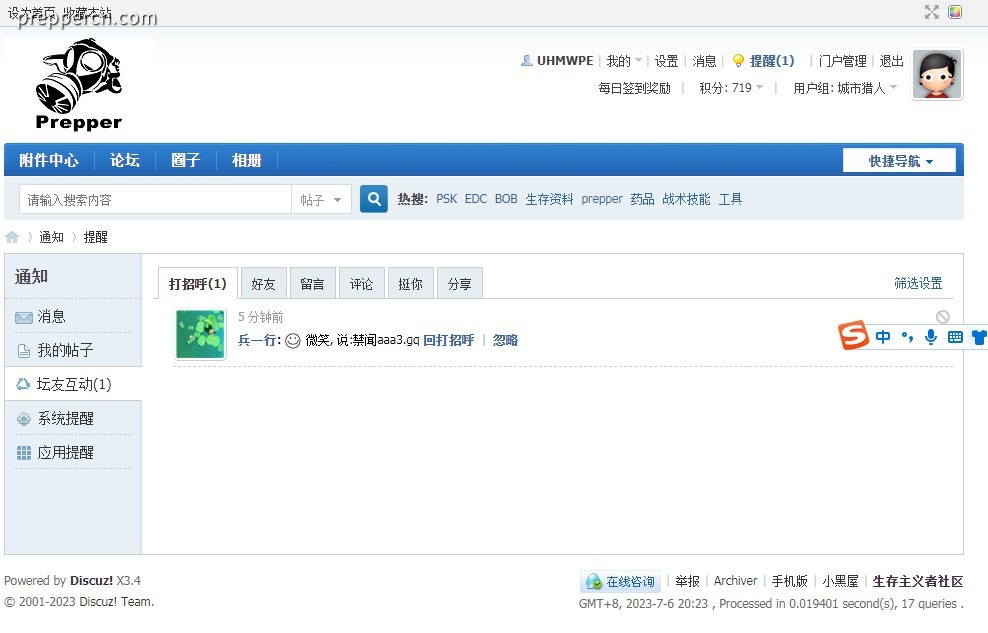
Task: Click hot search term BOB
Action: coord(506,199)
